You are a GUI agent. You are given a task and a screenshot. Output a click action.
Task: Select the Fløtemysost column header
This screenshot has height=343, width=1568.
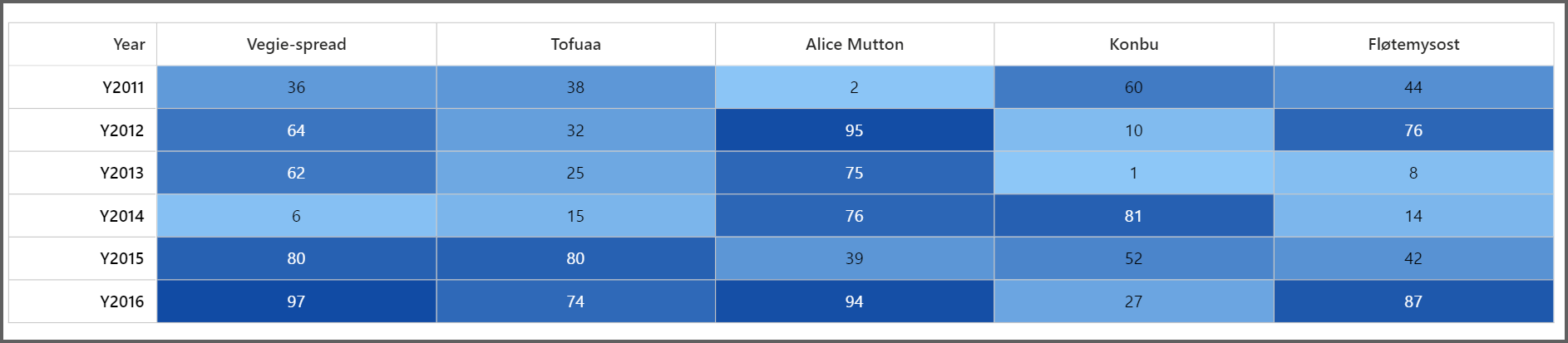pos(1413,44)
